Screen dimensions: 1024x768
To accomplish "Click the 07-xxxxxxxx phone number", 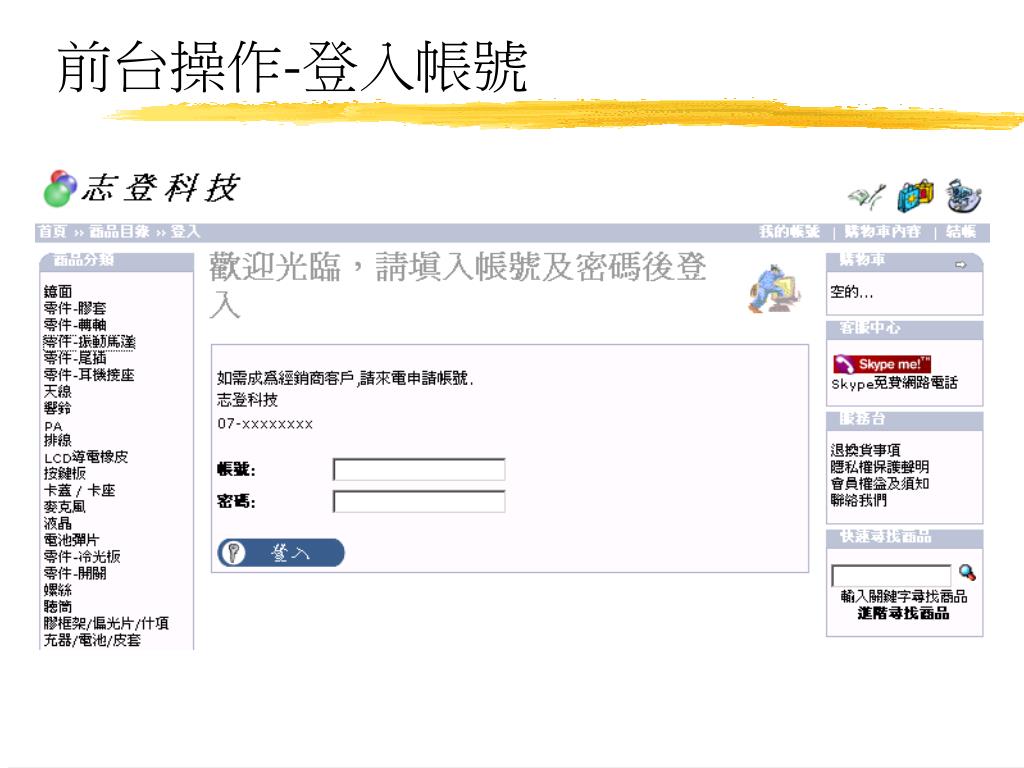I will [x=265, y=424].
